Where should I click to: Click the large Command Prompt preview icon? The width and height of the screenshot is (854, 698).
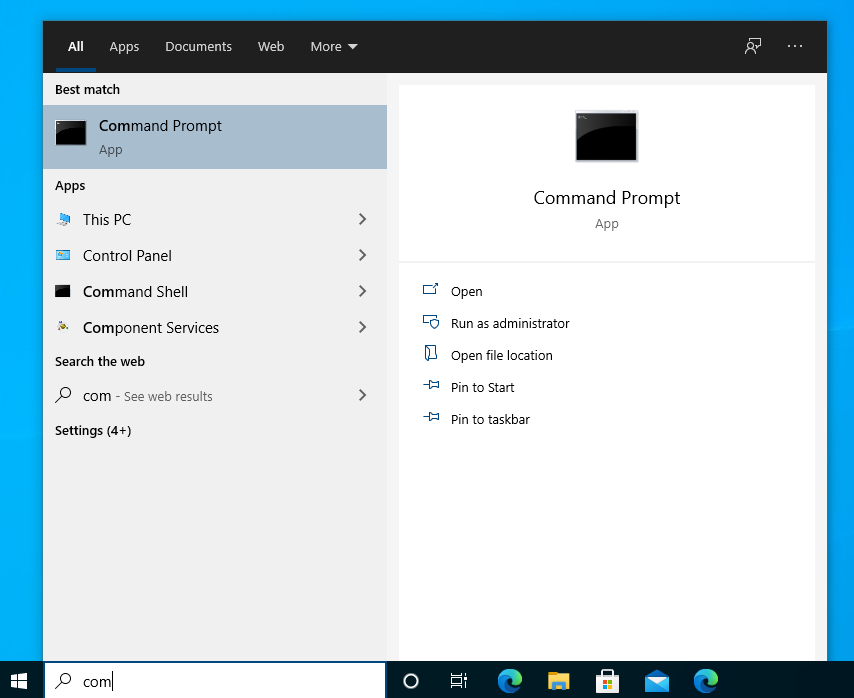pyautogui.click(x=606, y=136)
